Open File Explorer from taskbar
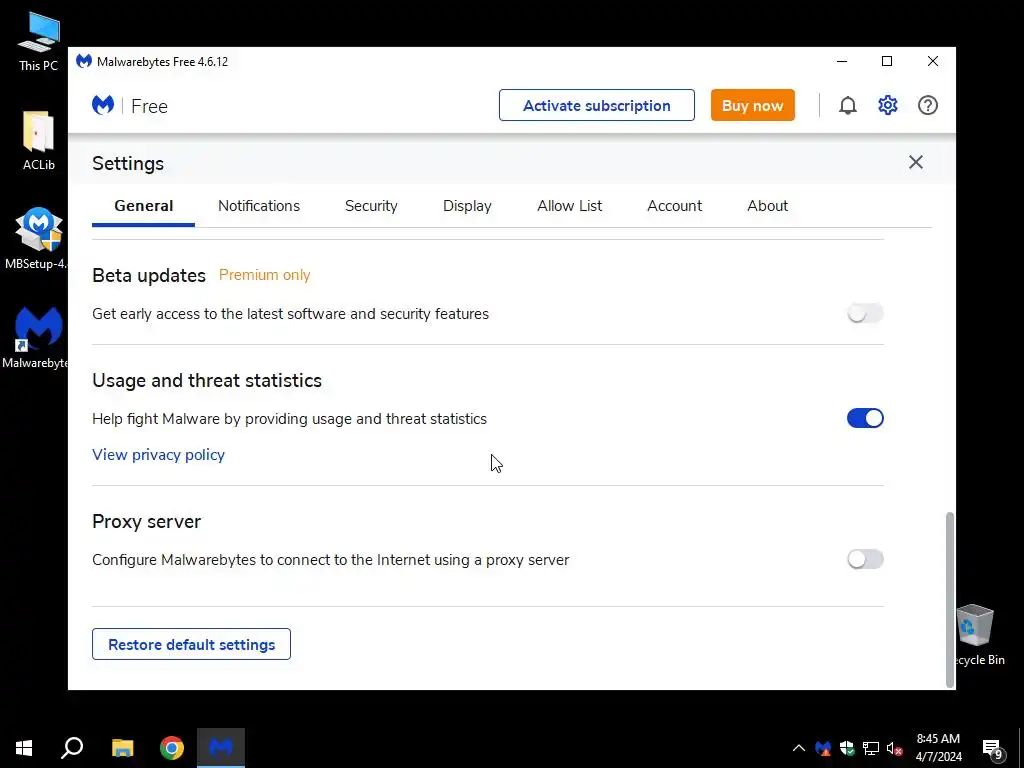Image resolution: width=1024 pixels, height=768 pixels. (x=122, y=748)
